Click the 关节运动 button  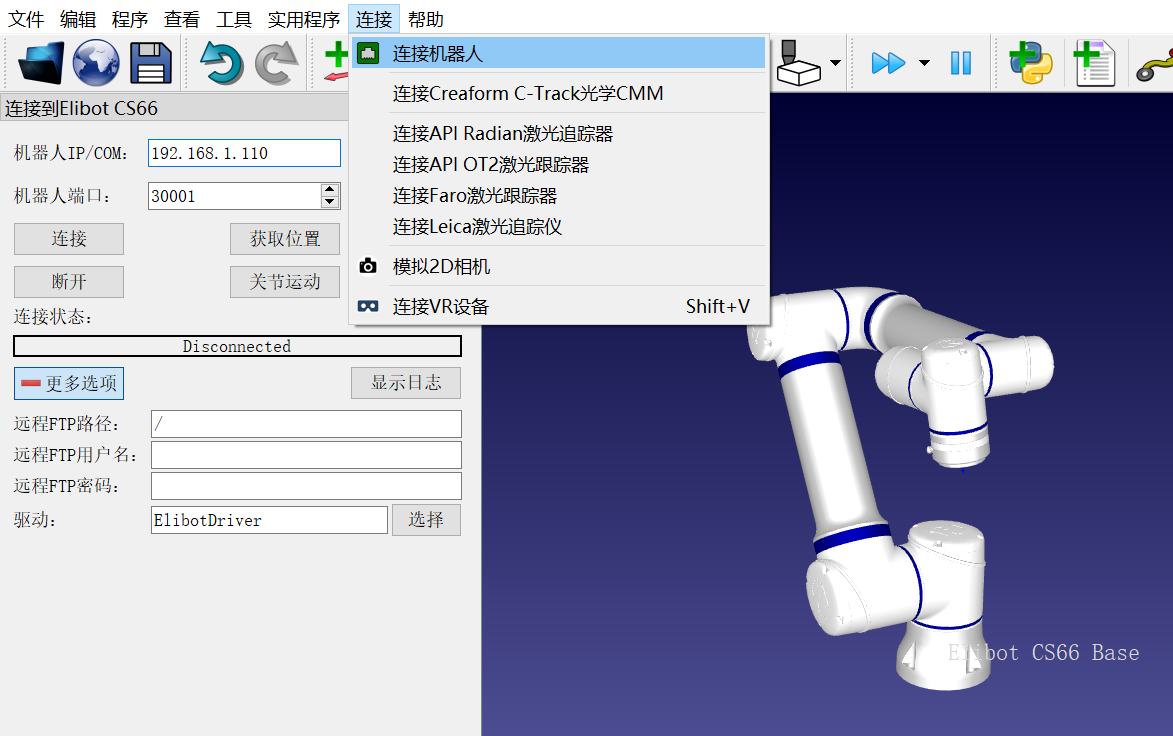[285, 282]
